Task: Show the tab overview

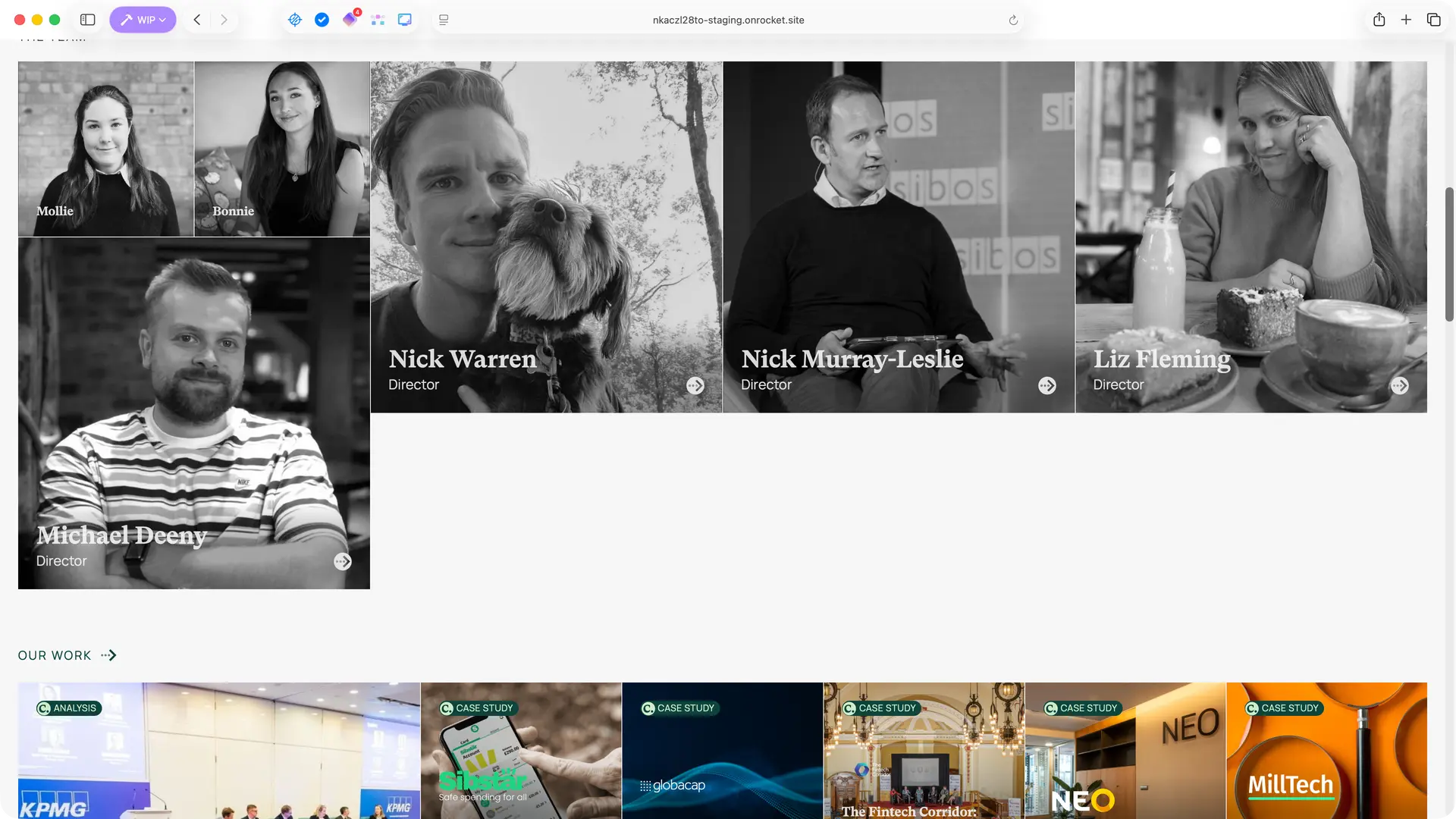Action: pos(1433,20)
